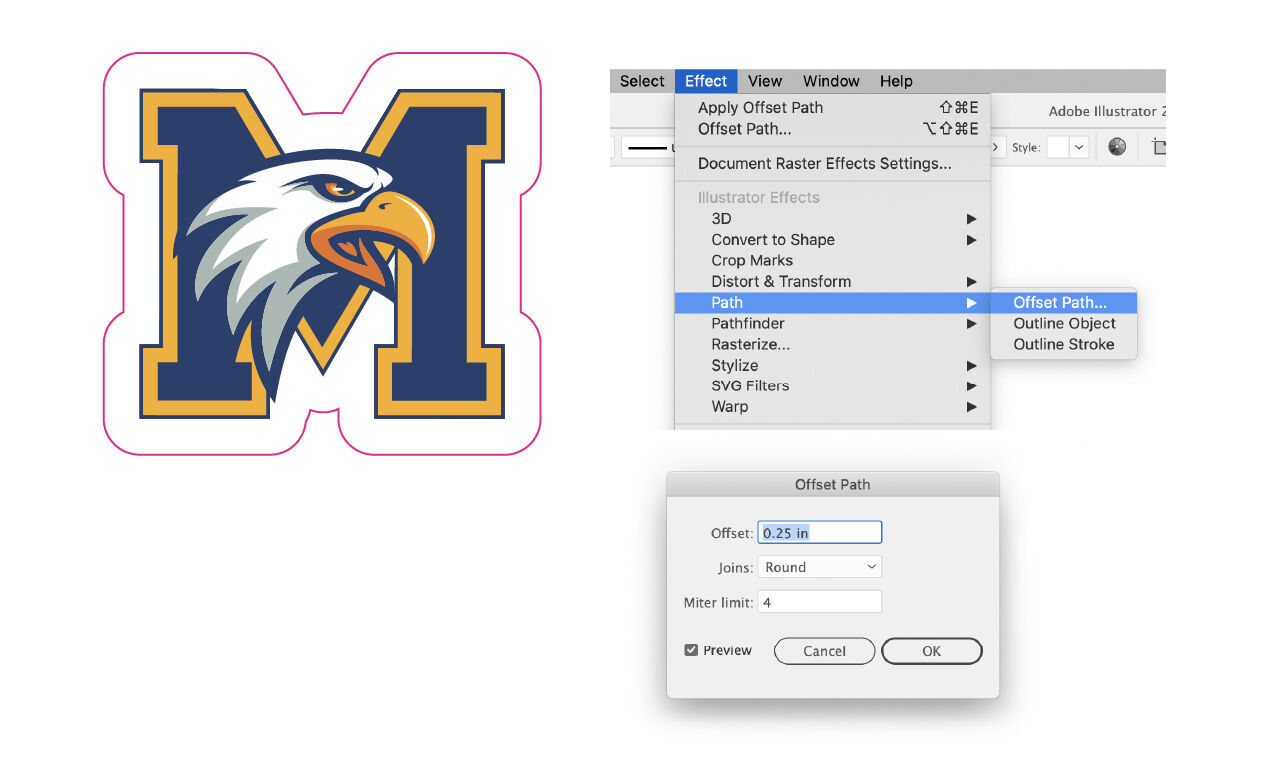
Task: Click the Illustrator Effects section header
Action: (759, 197)
